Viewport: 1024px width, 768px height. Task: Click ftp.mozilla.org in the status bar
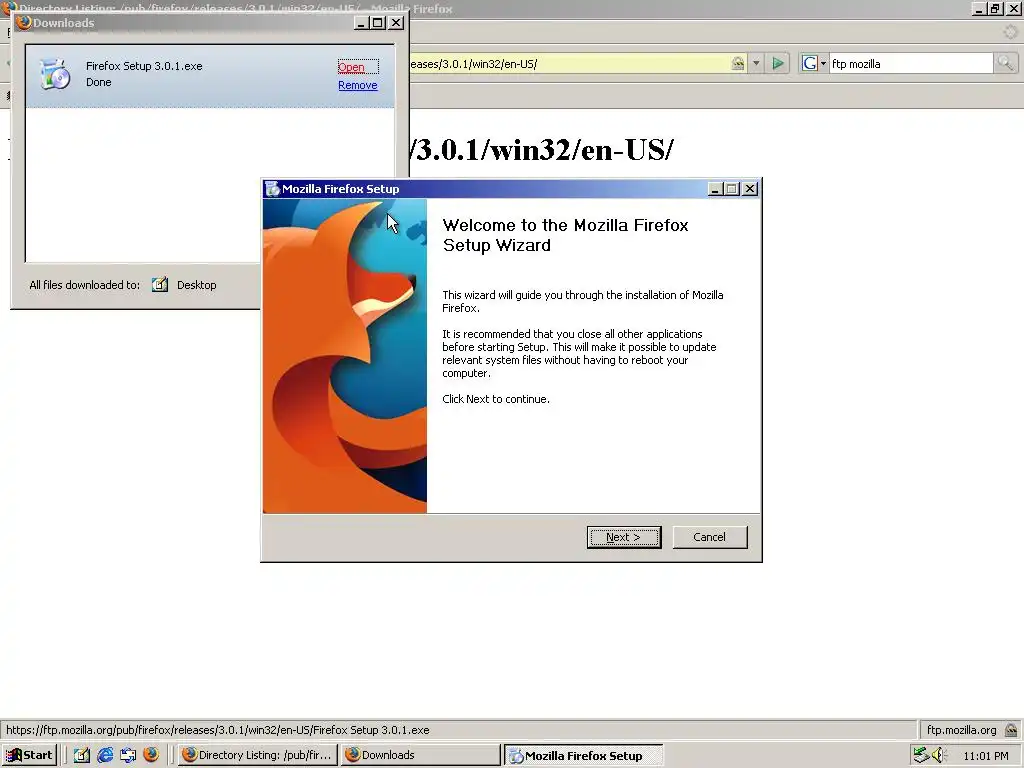tap(961, 730)
